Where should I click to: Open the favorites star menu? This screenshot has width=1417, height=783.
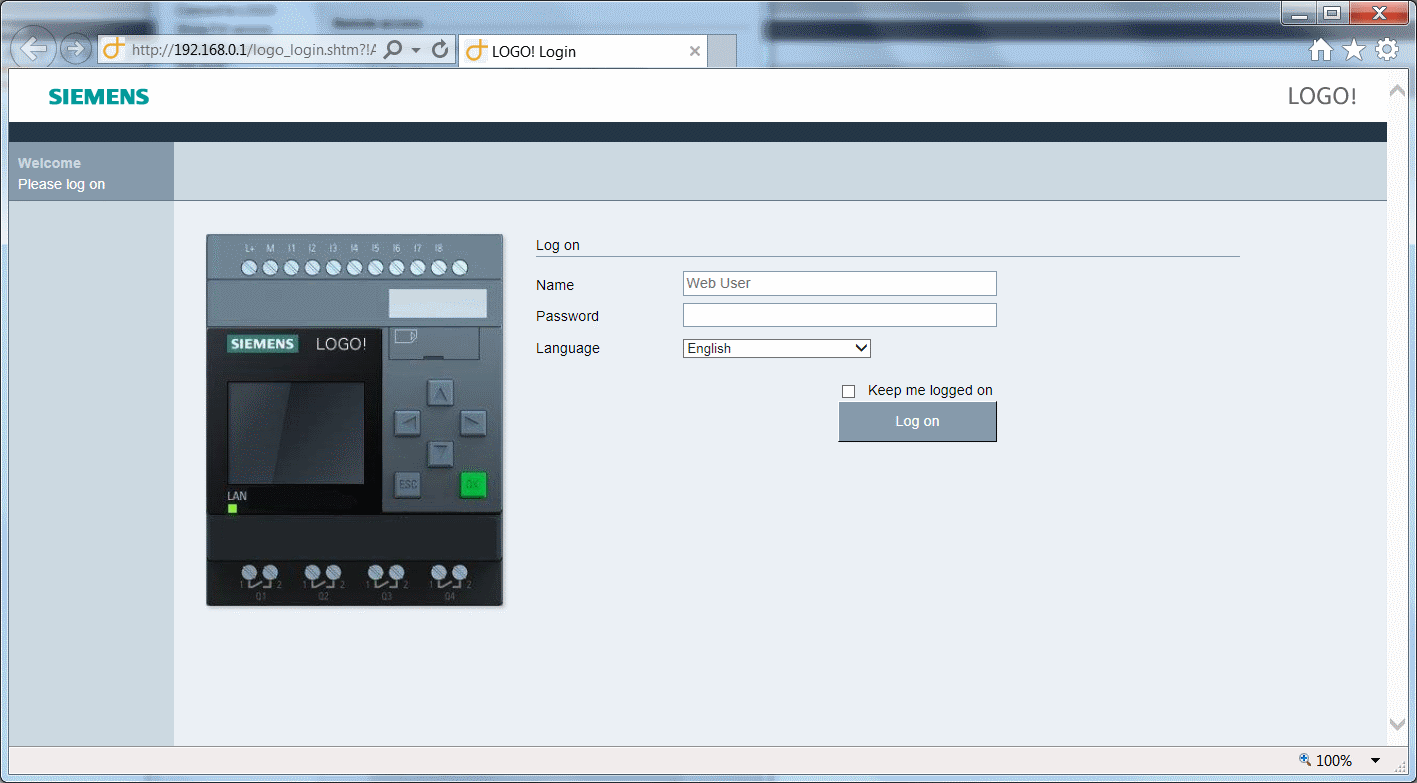pyautogui.click(x=1353, y=50)
